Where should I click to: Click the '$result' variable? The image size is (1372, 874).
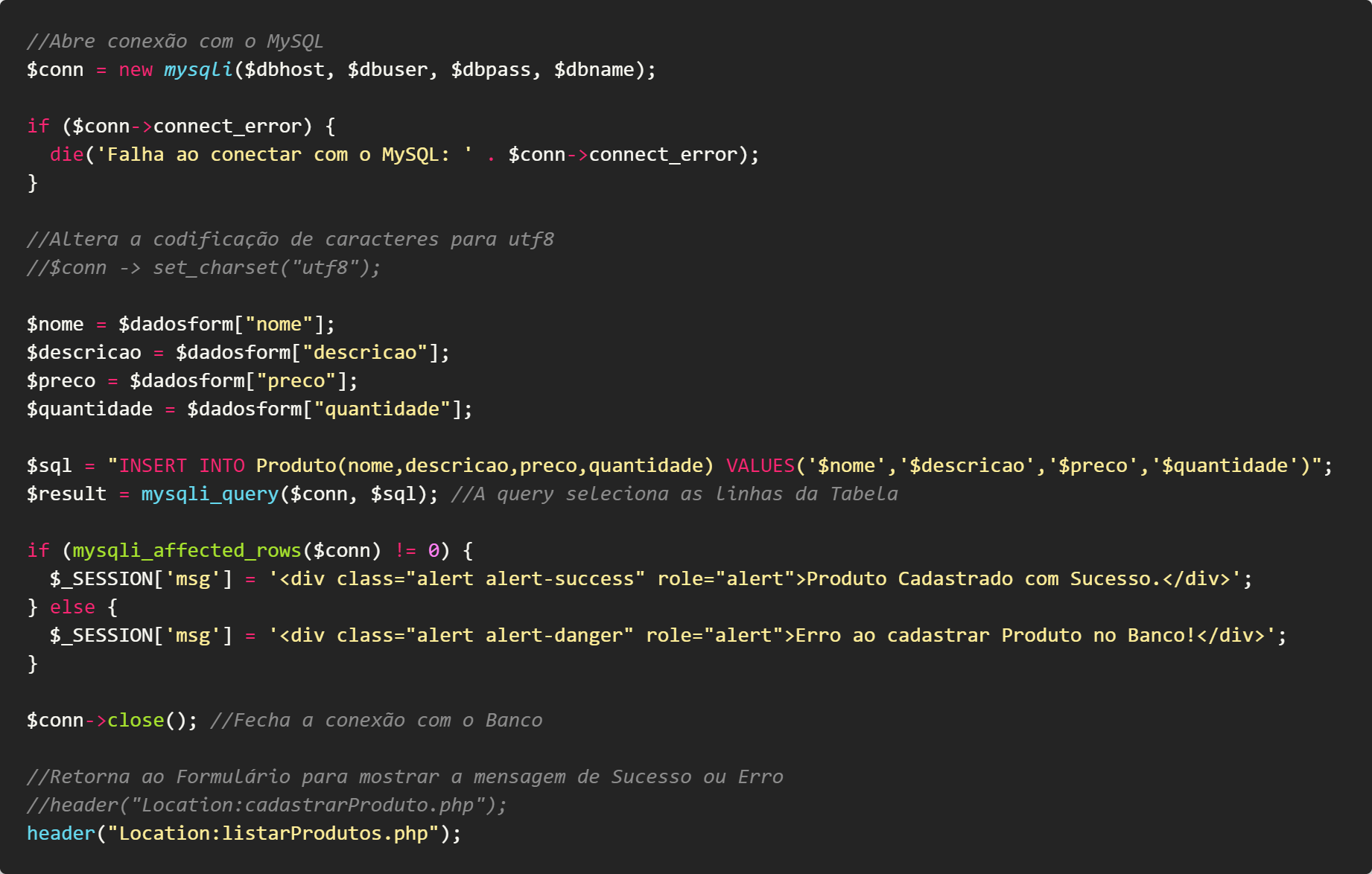point(67,494)
